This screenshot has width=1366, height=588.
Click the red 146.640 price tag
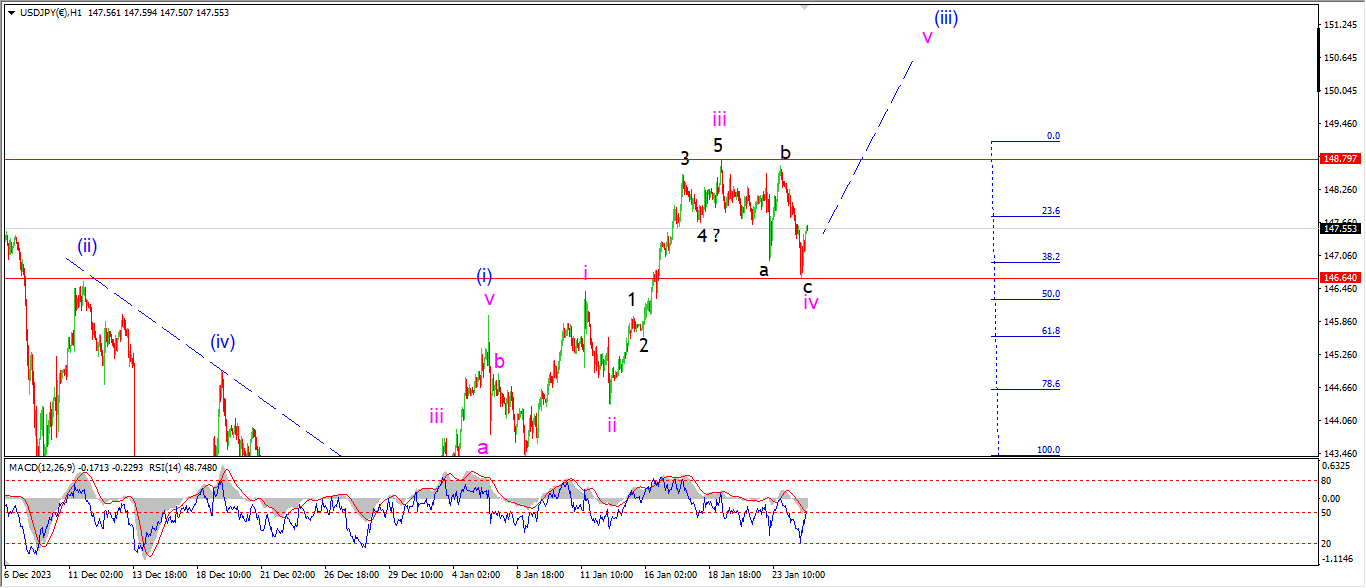(1340, 278)
